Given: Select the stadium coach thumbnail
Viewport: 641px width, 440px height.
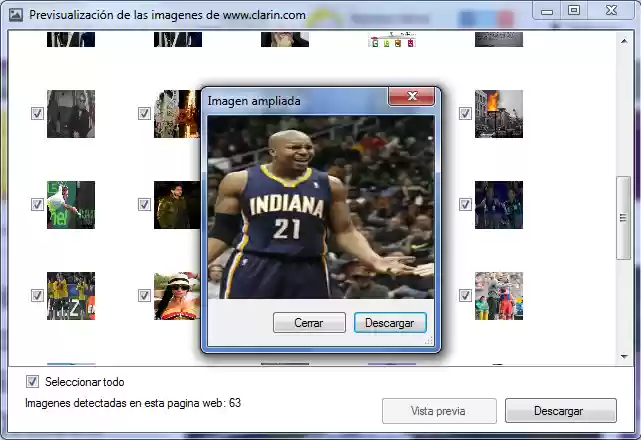Looking at the screenshot, I should click(499, 296).
